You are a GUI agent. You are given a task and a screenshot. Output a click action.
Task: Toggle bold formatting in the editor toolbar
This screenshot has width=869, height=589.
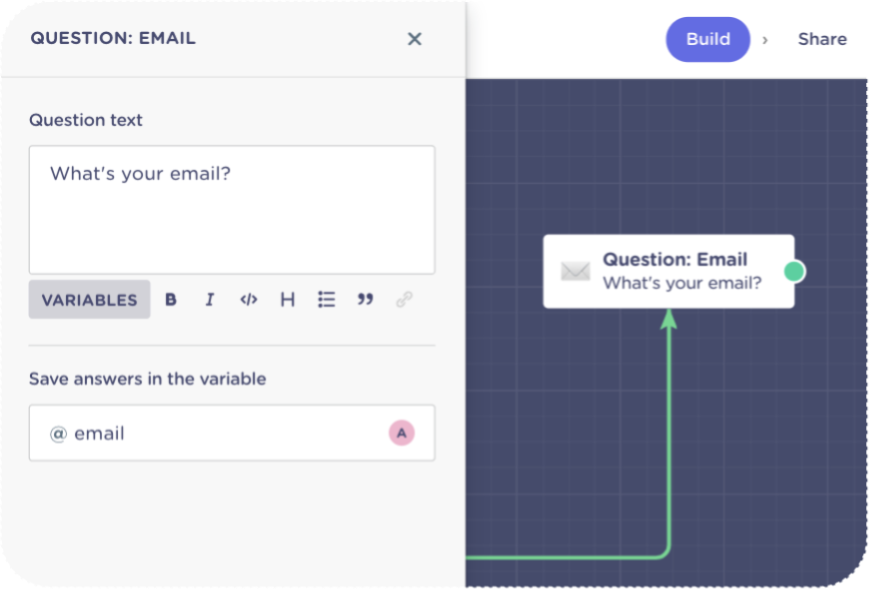tap(171, 300)
